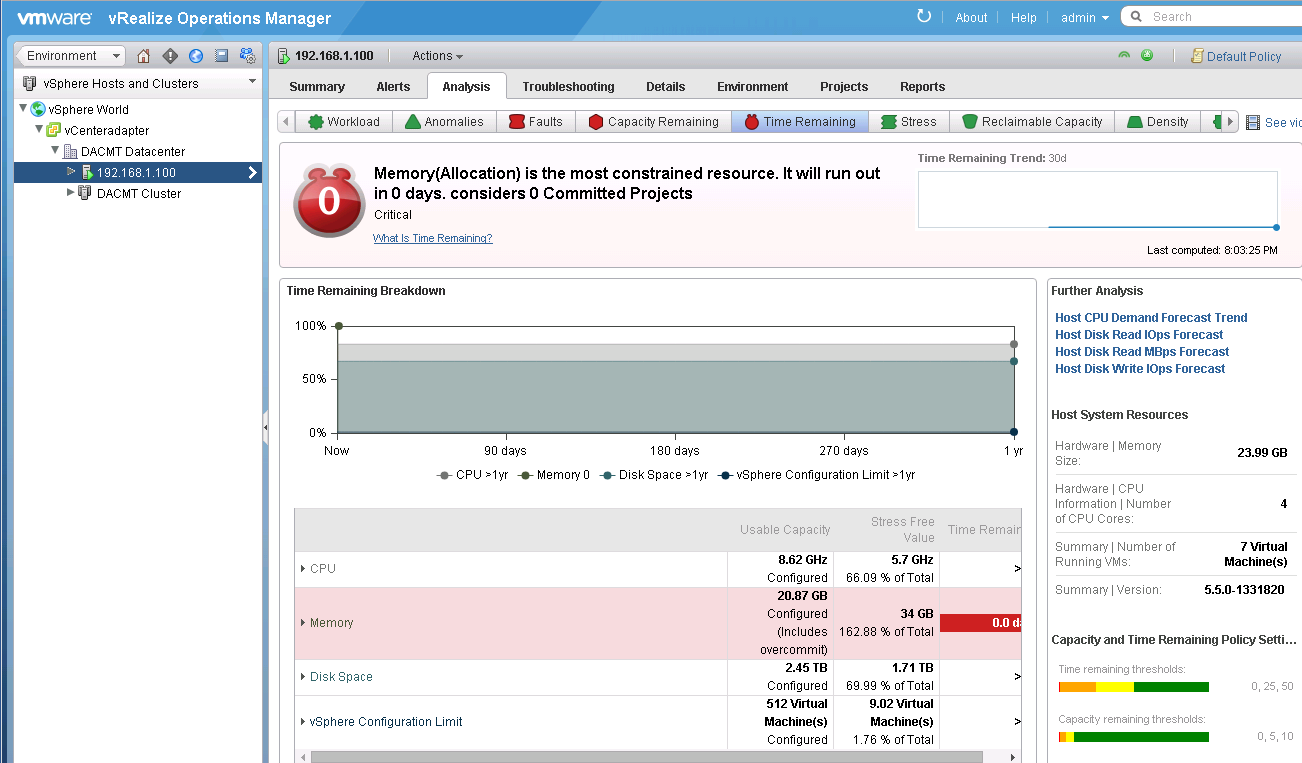Switch to the Alerts tab
The image size is (1302, 763).
pos(393,86)
